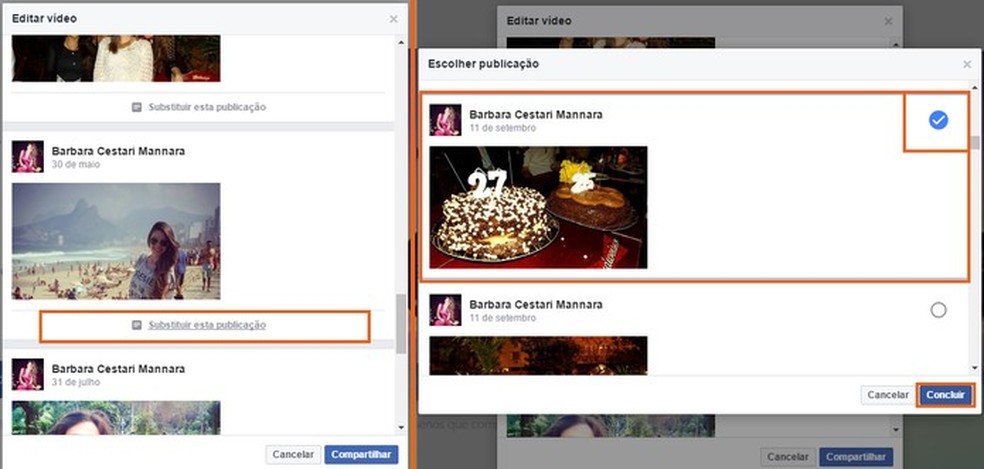984x469 pixels.
Task: Open the top photo of two women
Action: [x=116, y=58]
